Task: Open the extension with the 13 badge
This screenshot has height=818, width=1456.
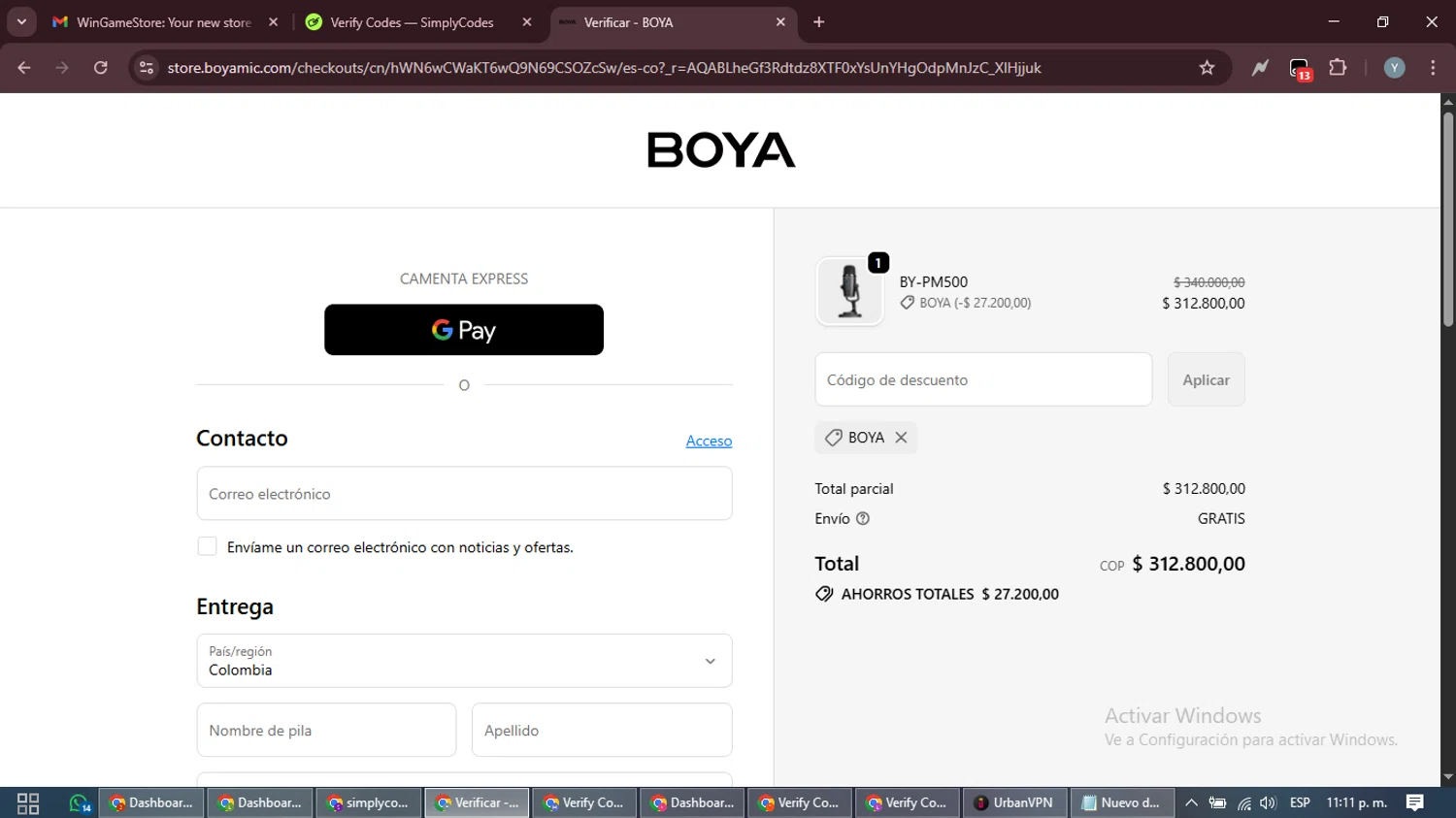Action: click(1300, 69)
